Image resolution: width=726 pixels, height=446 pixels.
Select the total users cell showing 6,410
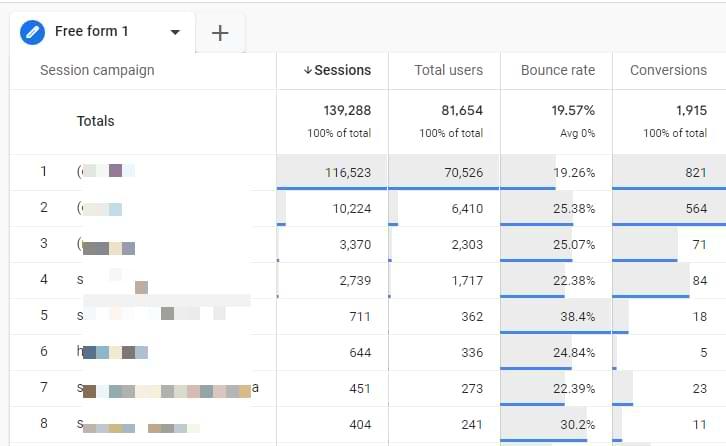(461, 208)
